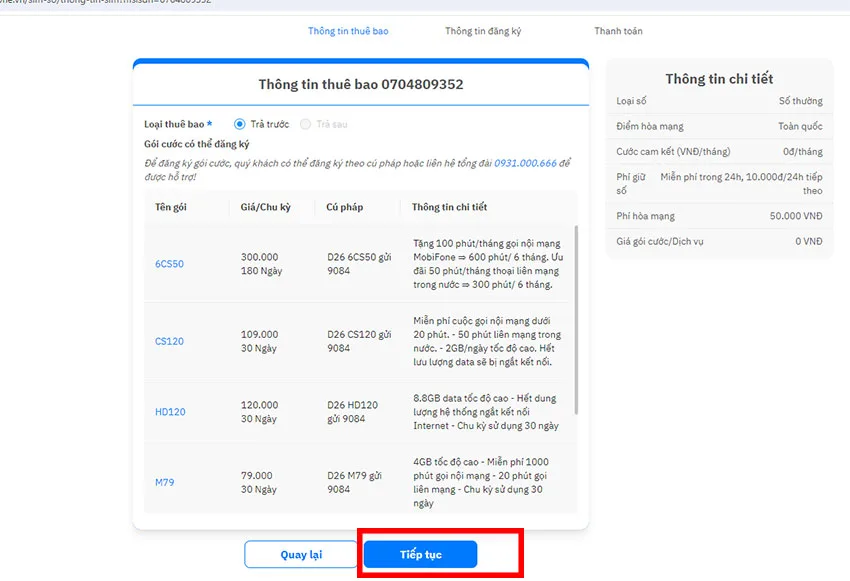Click the Miễn phí cuộc gọi nội mạng description
The image size is (850, 581).
[487, 341]
